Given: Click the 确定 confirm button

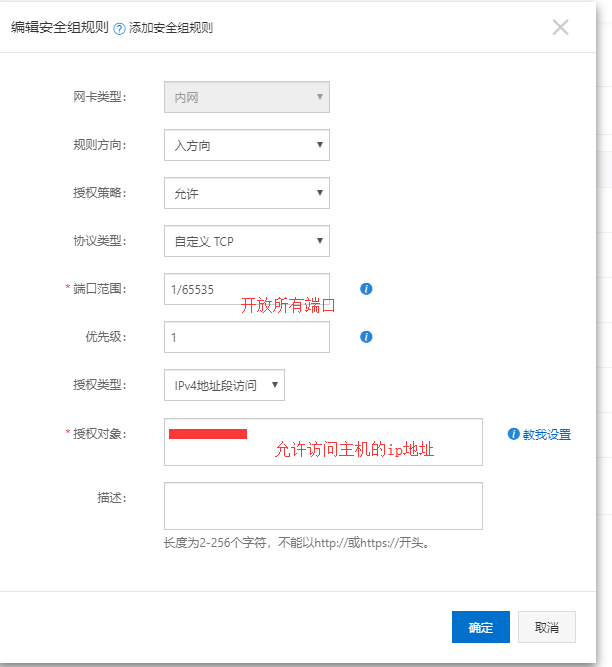Looking at the screenshot, I should 481,627.
